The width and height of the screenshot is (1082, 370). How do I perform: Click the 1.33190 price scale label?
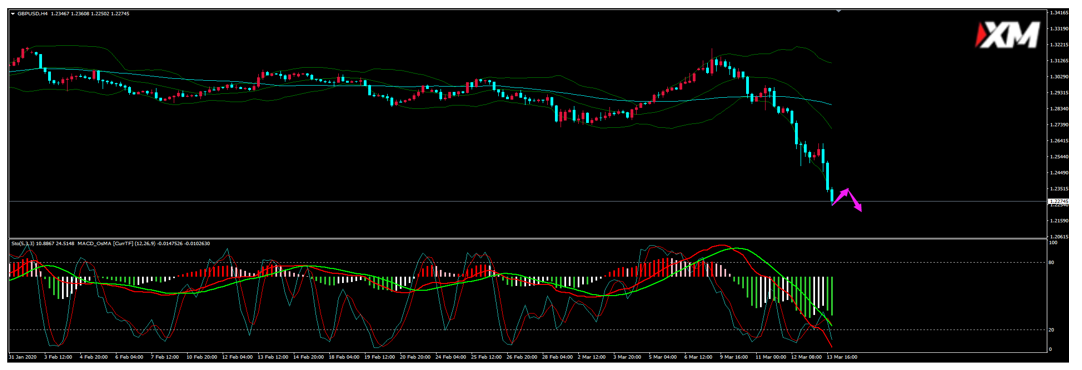point(1059,29)
